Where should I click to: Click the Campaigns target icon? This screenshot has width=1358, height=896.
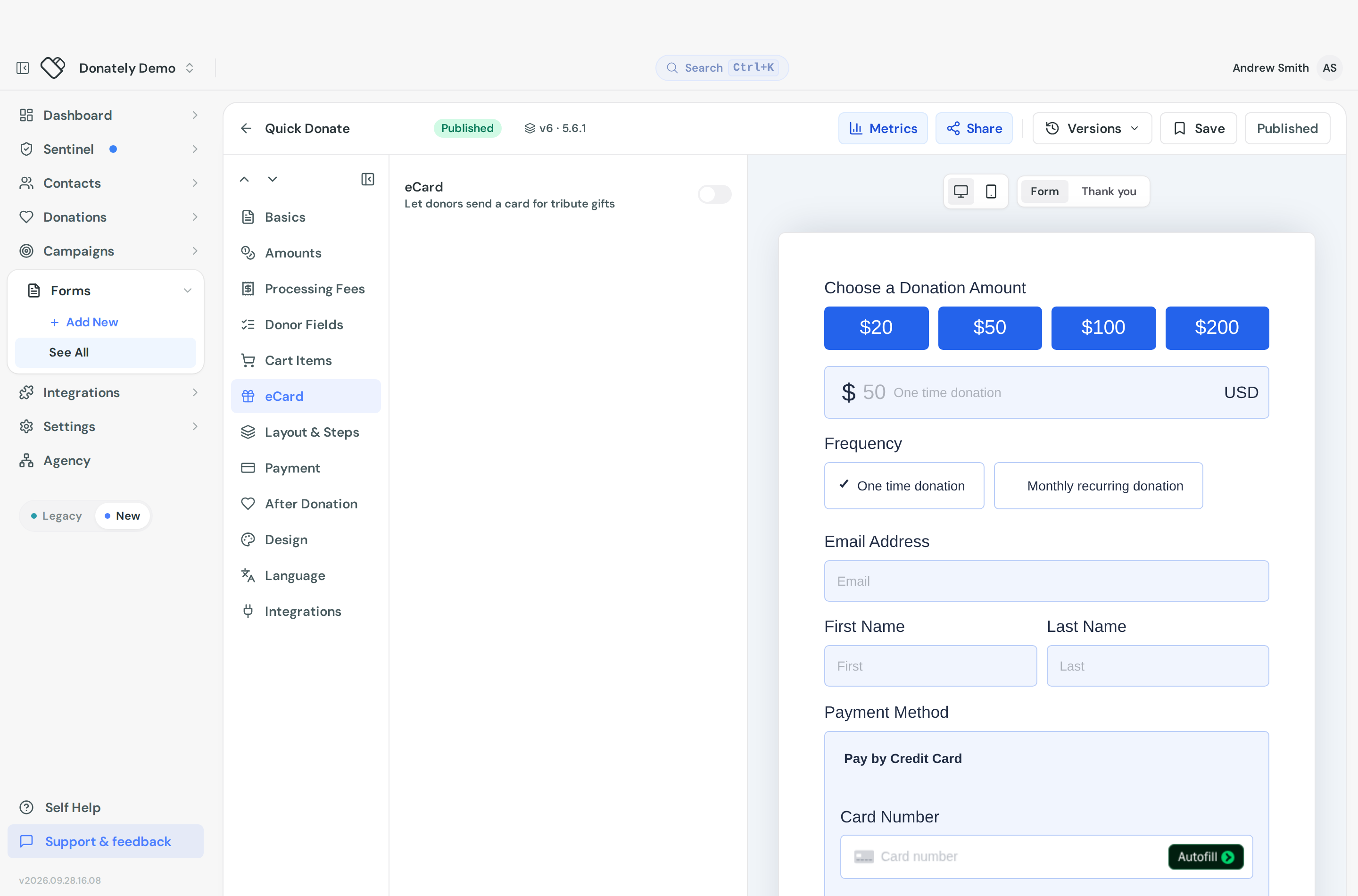point(26,251)
